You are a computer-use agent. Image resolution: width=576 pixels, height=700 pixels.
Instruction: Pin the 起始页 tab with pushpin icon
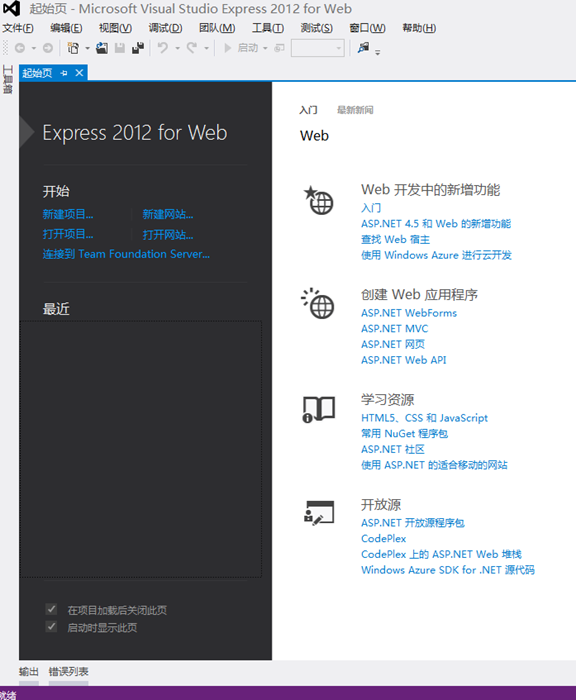(64, 73)
